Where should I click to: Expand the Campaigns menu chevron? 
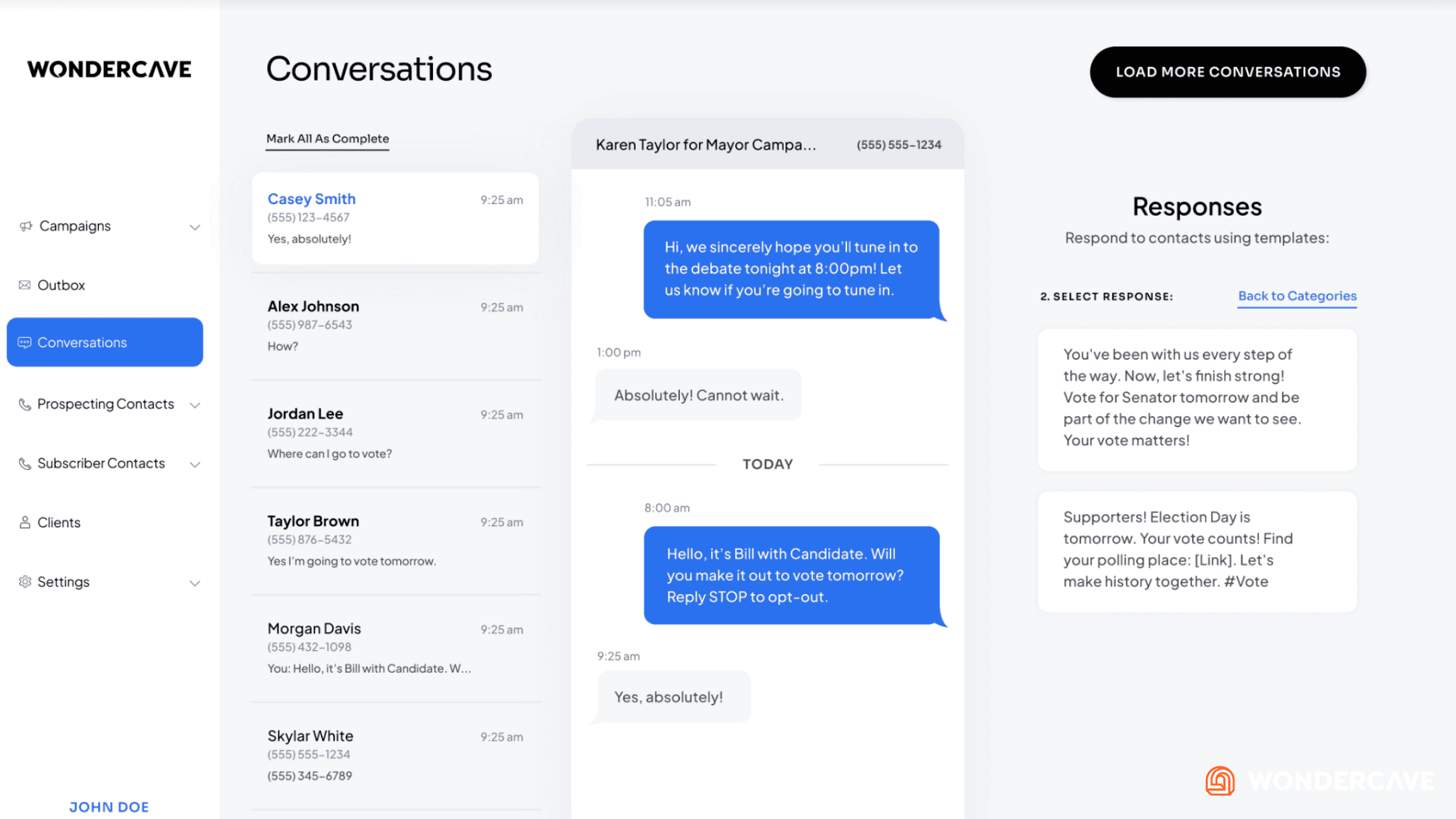194,227
